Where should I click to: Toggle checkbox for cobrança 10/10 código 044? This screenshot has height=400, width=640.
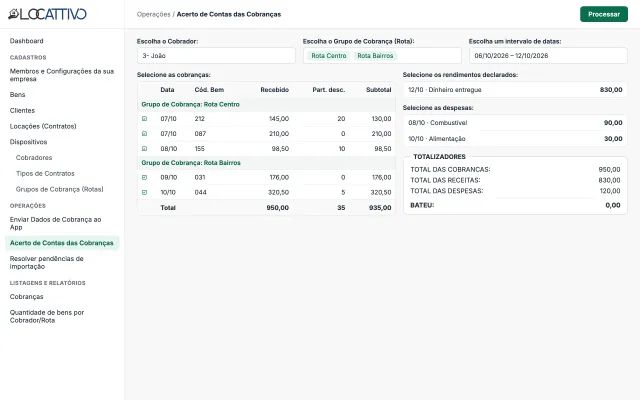pyautogui.click(x=144, y=192)
